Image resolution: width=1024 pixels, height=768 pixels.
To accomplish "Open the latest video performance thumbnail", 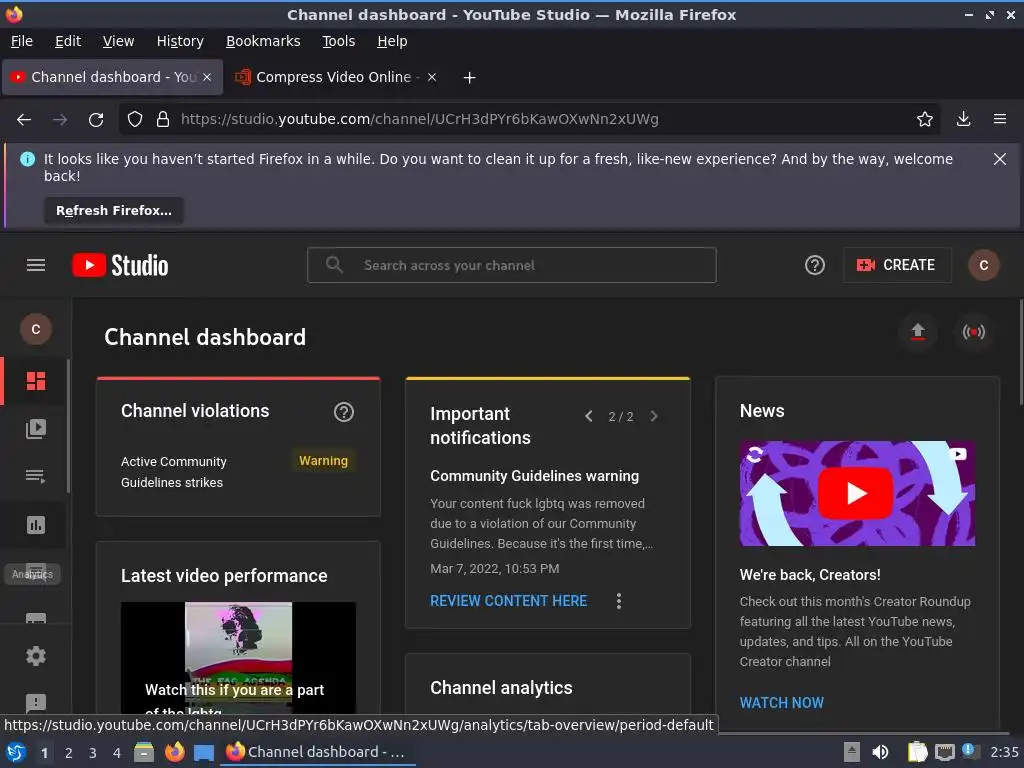I will tap(238, 657).
